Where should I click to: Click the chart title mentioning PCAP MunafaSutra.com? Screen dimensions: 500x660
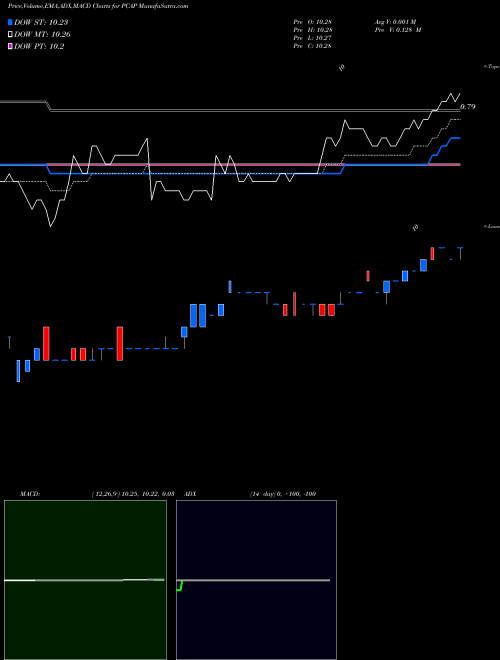coord(98,6)
